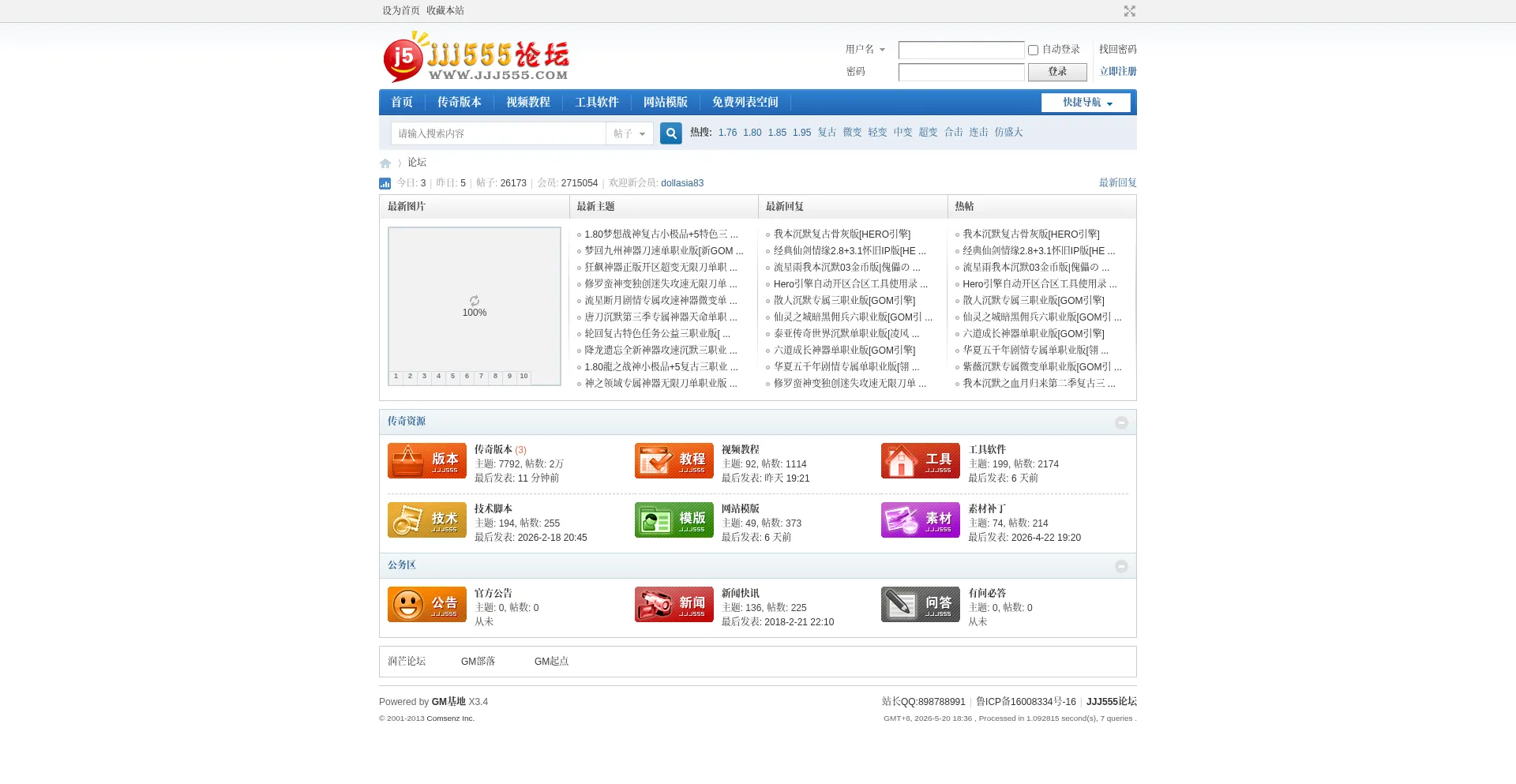This screenshot has width=1516, height=784.
Task: Open the 教程 orange forum icon
Action: pyautogui.click(x=674, y=461)
